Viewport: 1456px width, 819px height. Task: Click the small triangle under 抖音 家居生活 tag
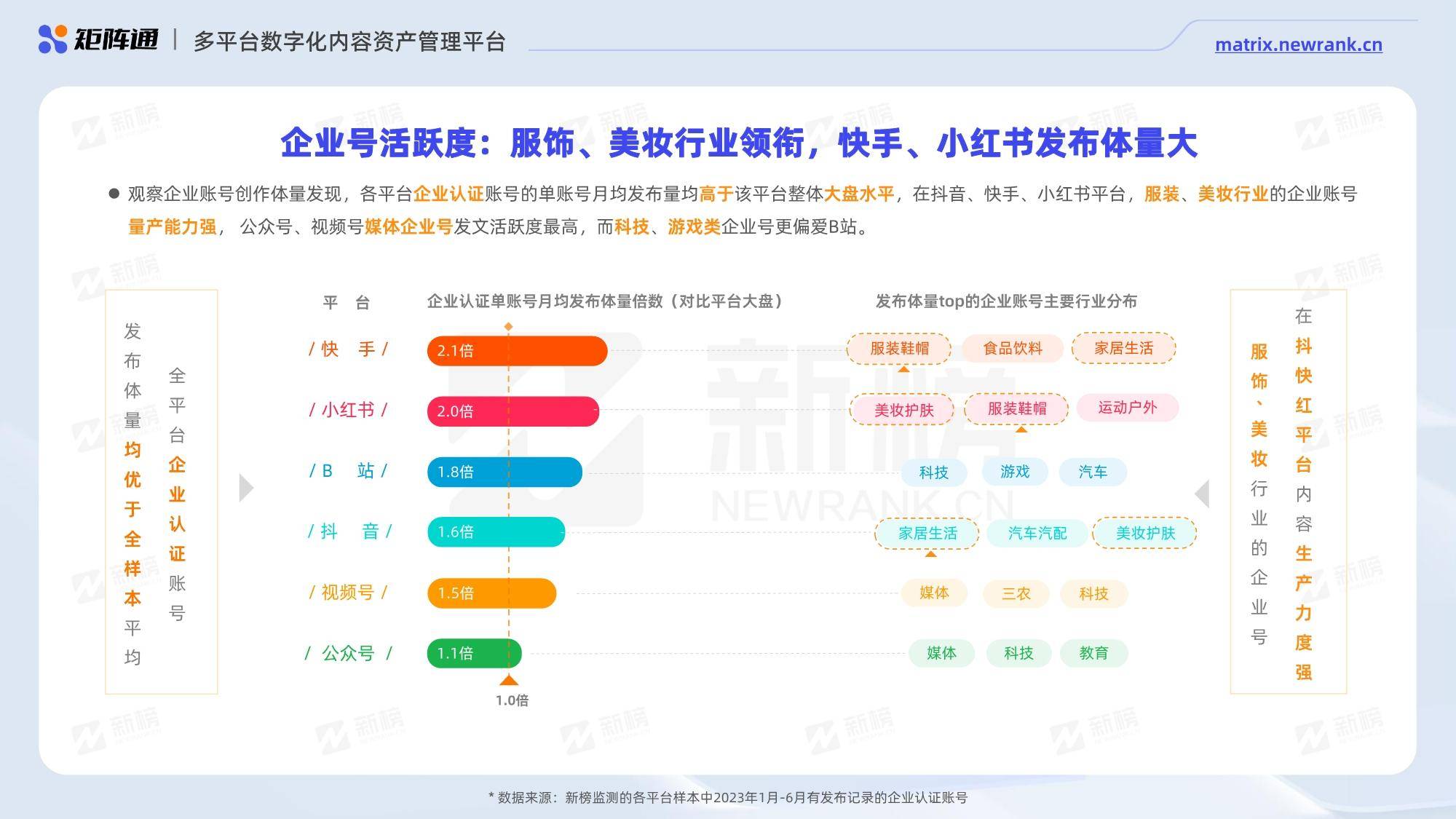[x=930, y=554]
